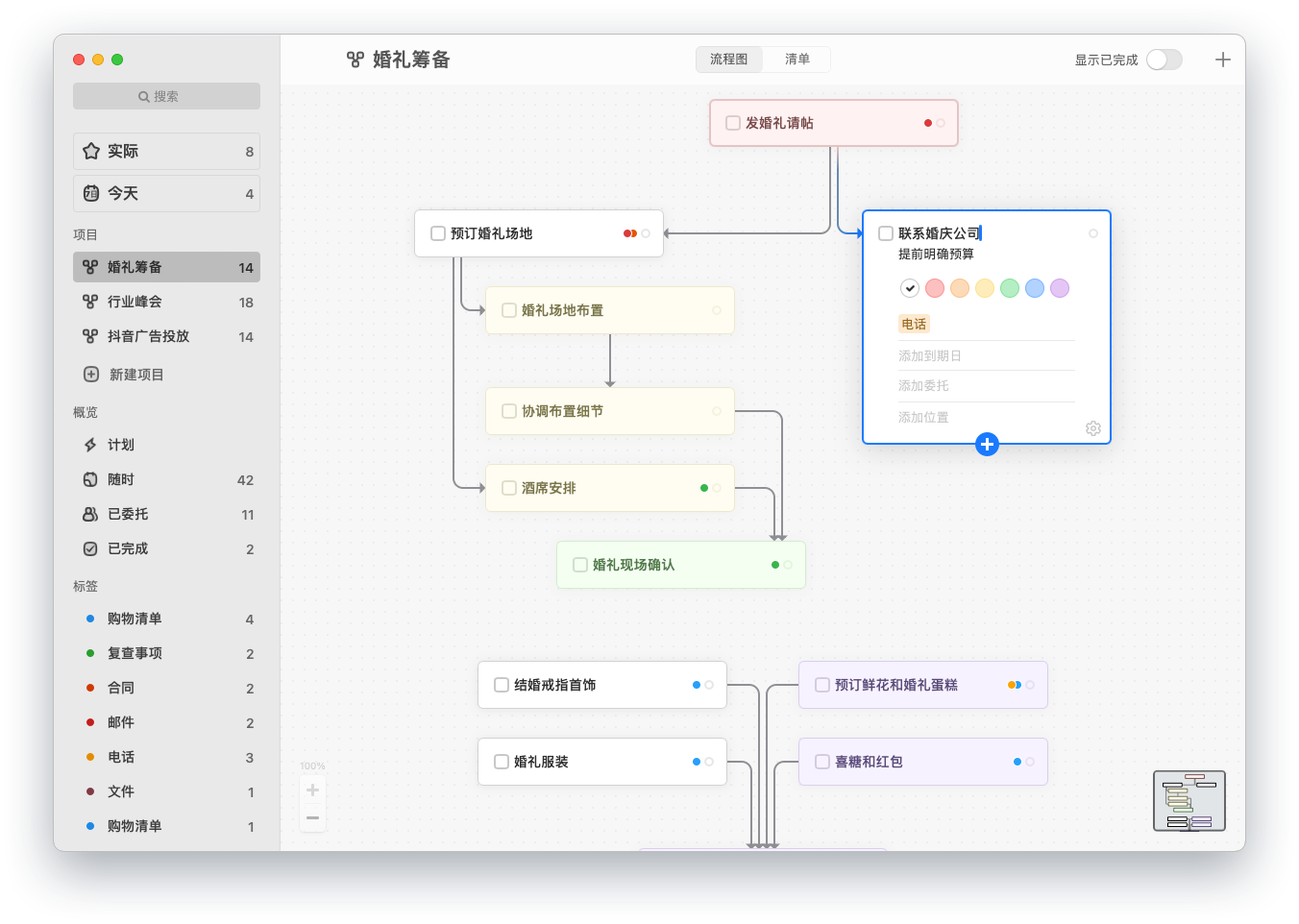The height and width of the screenshot is (924, 1299).
Task: Select the red color swatch
Action: pyautogui.click(x=935, y=288)
